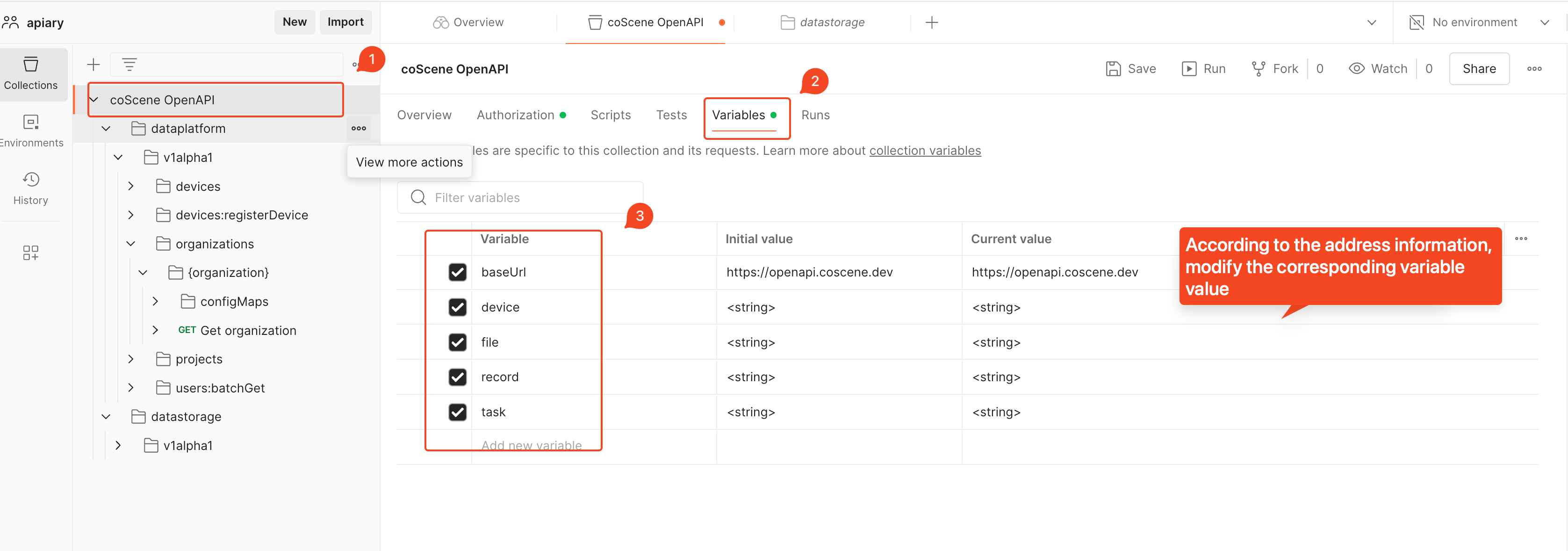This screenshot has width=1568, height=551.
Task: Open the tabs overflow dropdown chevron
Action: [1371, 22]
